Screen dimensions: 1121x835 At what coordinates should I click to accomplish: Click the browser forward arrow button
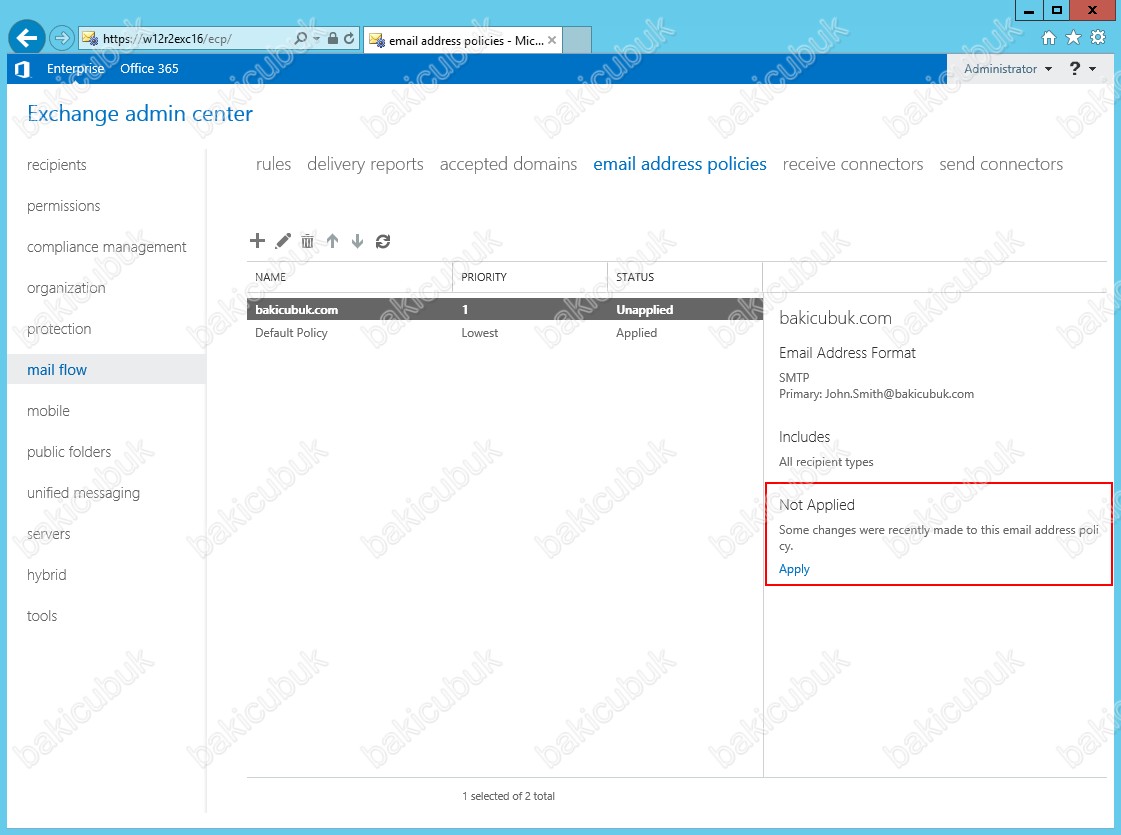point(62,38)
